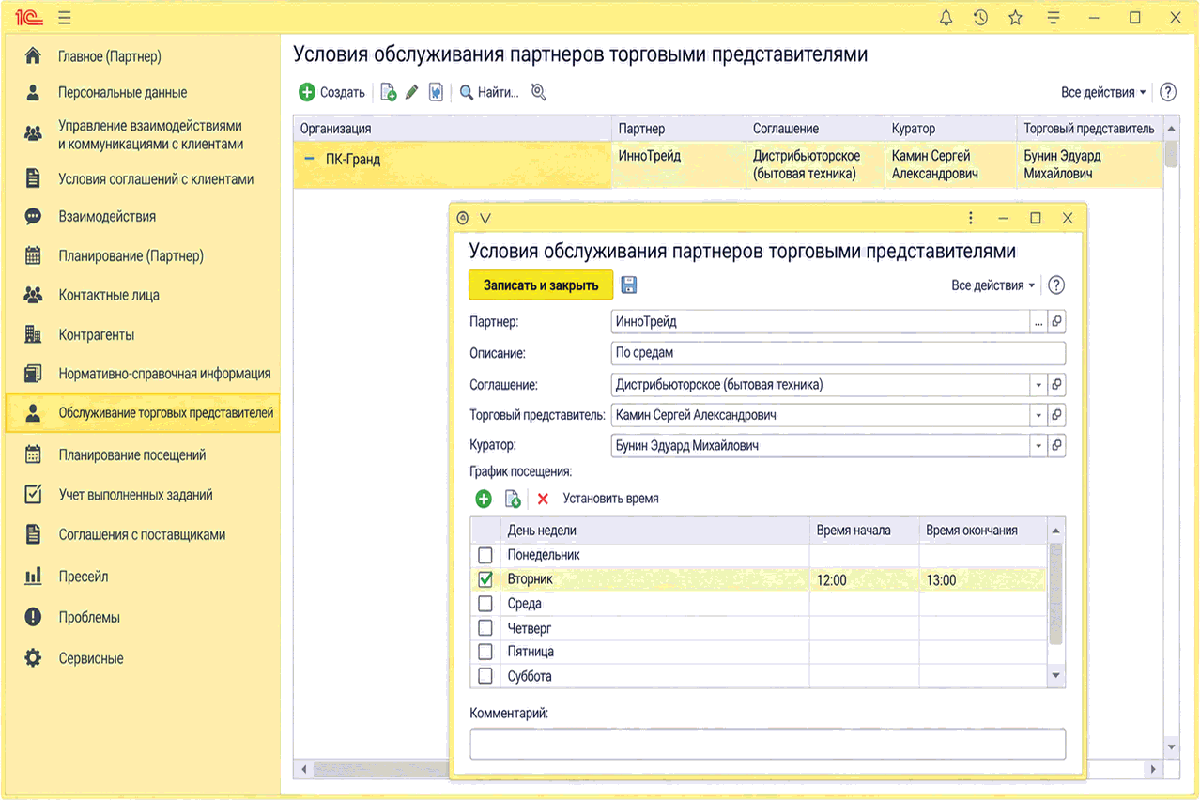Click the Комментарий text field
Screen dimensions: 1200x800
(767, 744)
